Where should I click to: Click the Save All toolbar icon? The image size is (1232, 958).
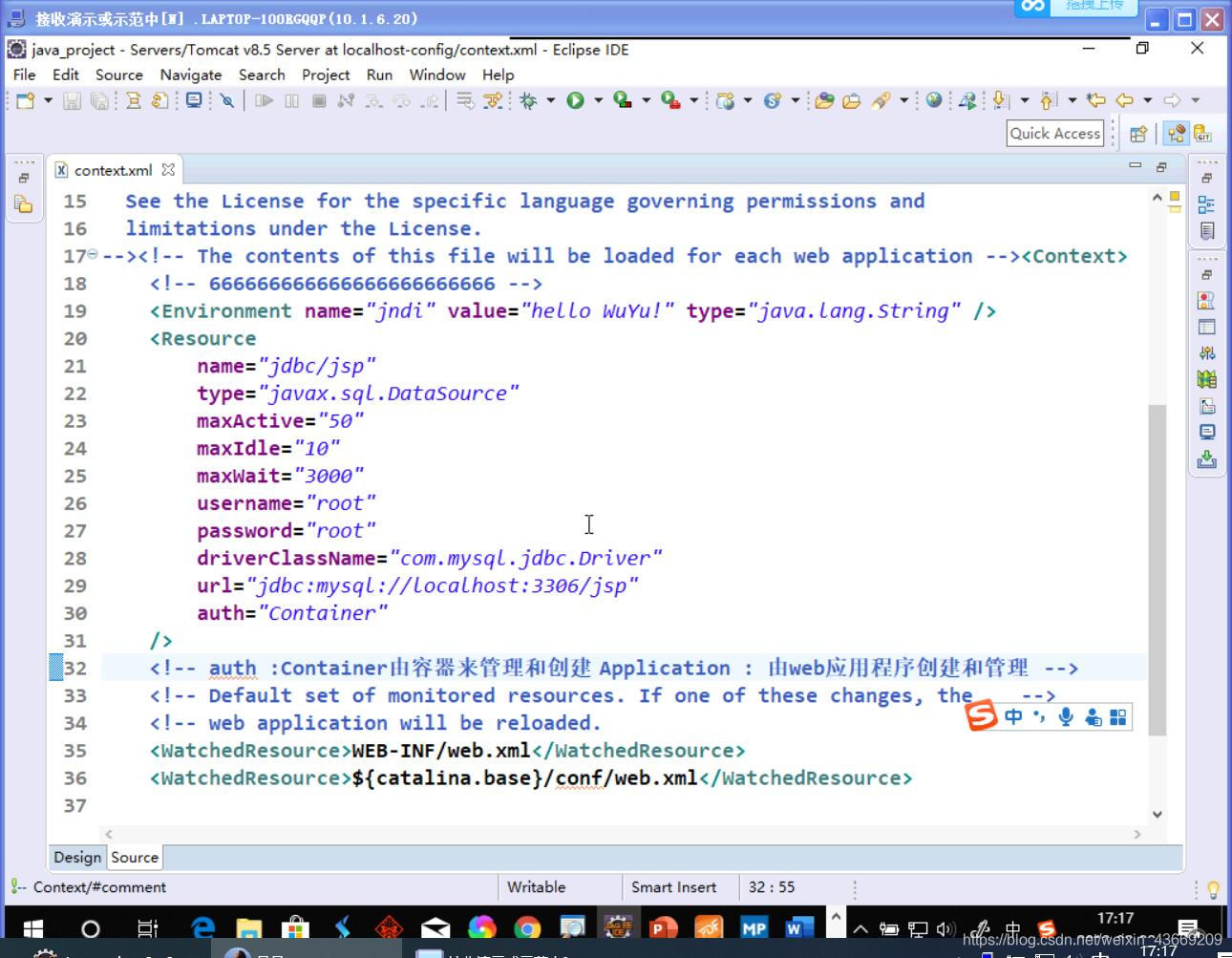(99, 100)
